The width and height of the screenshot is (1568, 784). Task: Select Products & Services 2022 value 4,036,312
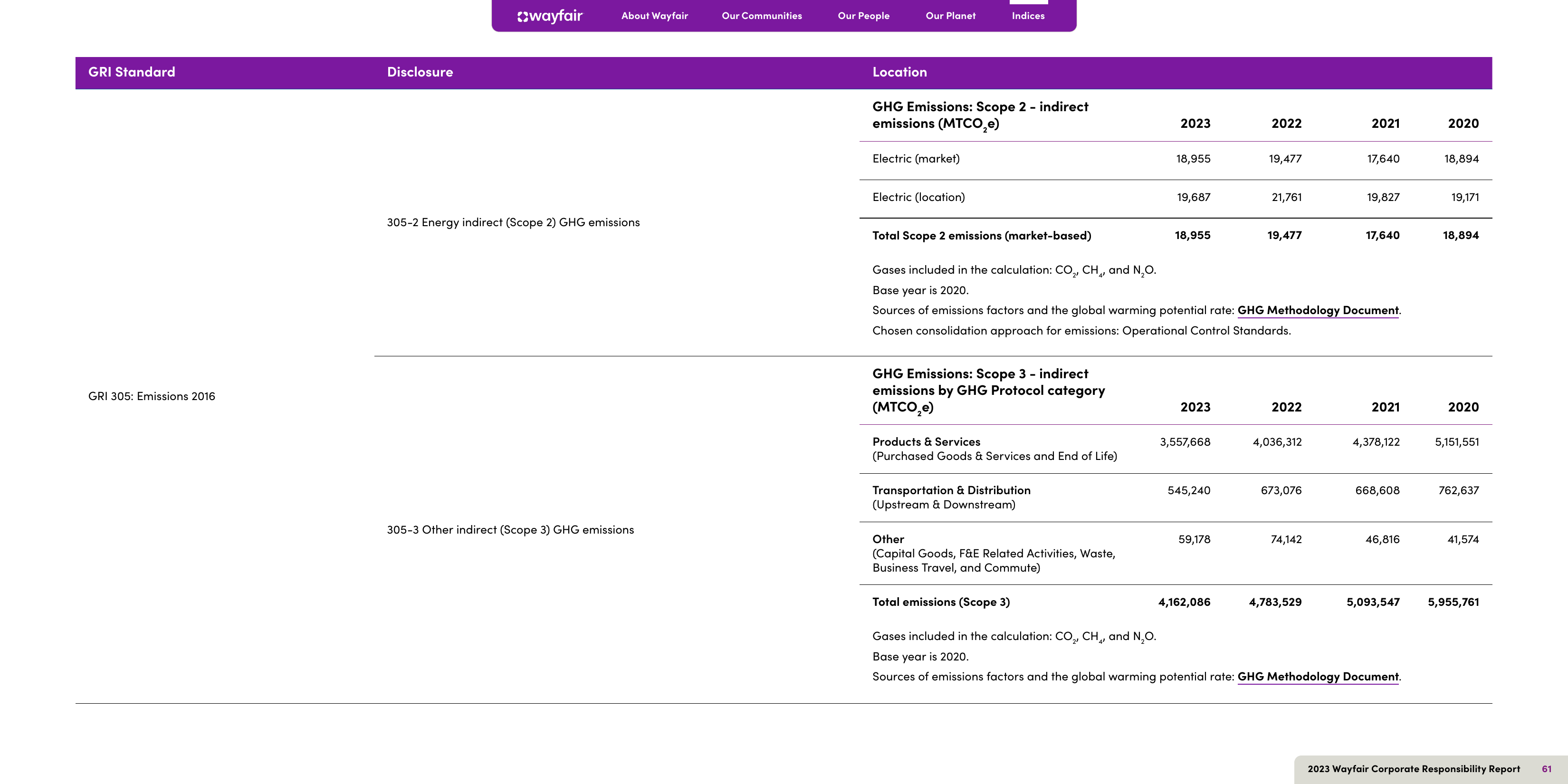(x=1277, y=442)
